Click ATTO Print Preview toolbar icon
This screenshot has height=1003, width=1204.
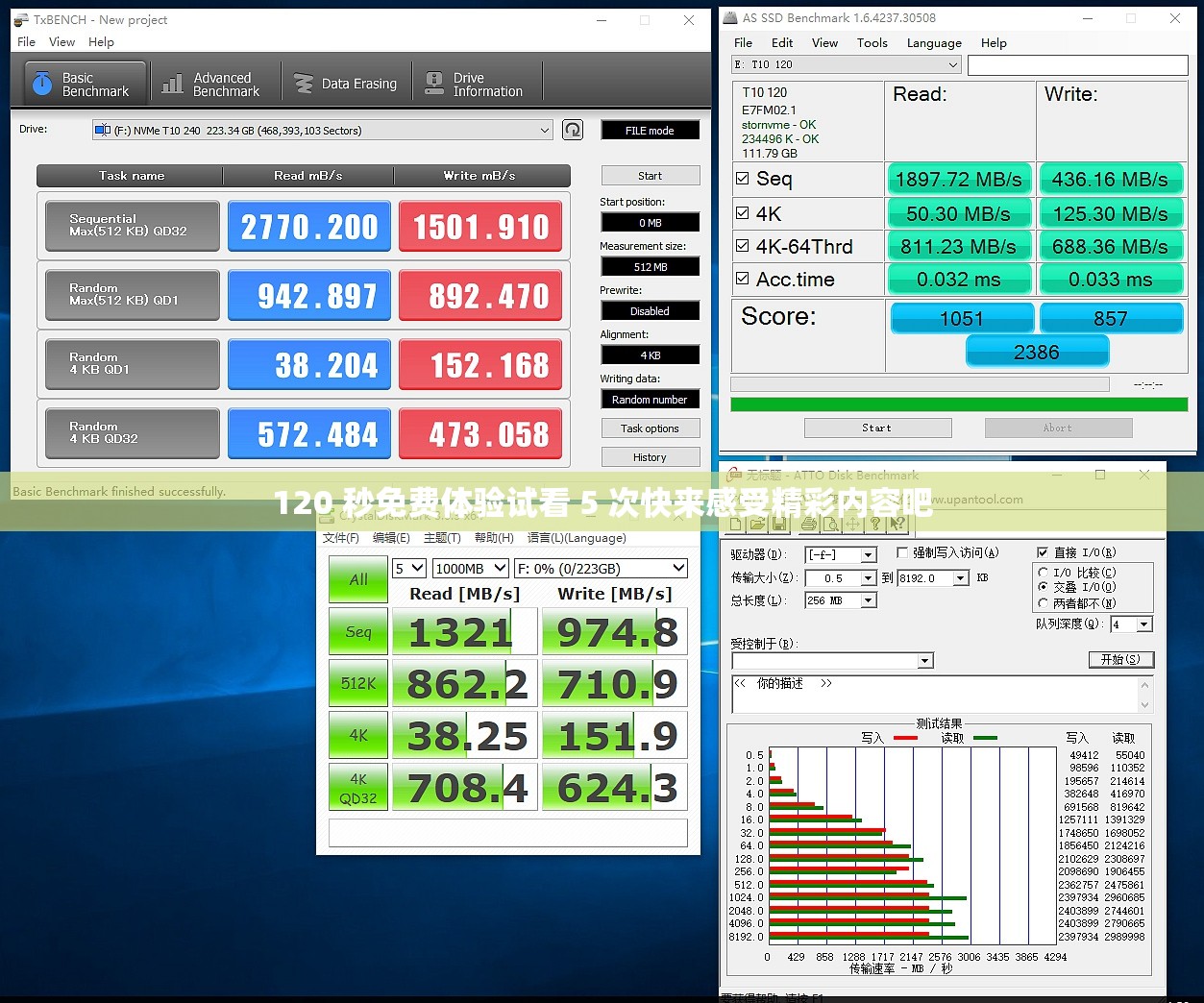[830, 524]
